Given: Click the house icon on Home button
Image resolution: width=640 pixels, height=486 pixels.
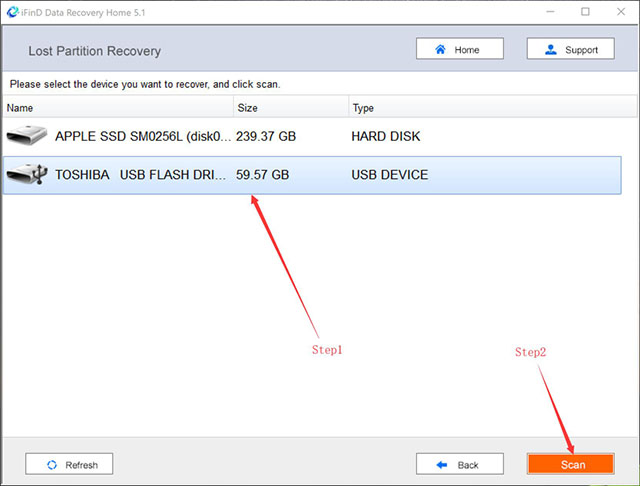Looking at the screenshot, I should point(440,49).
